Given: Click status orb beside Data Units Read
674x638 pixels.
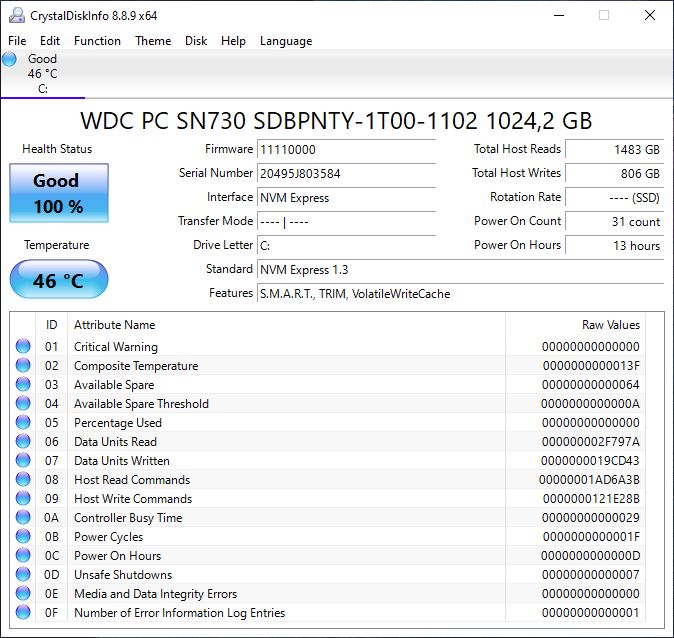Looking at the screenshot, I should click(x=23, y=441).
